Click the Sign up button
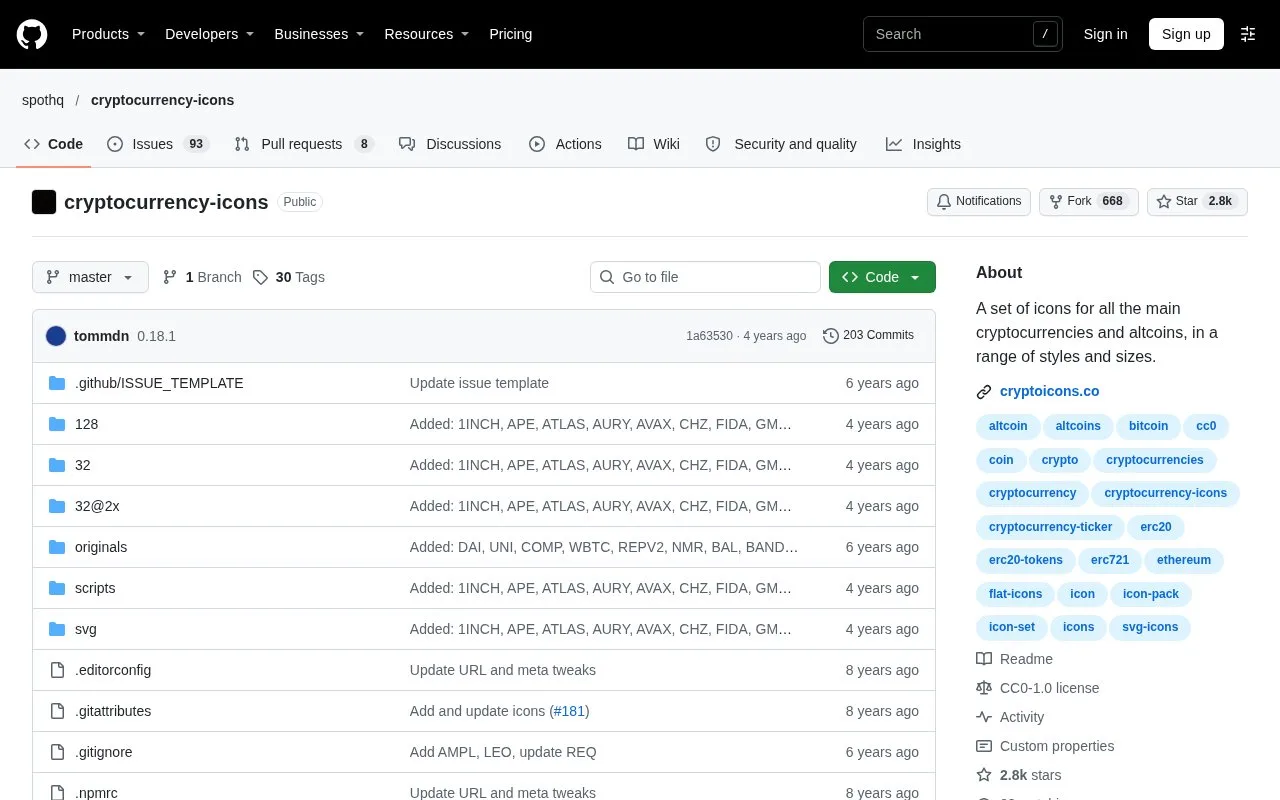The image size is (1280, 800). click(1186, 34)
